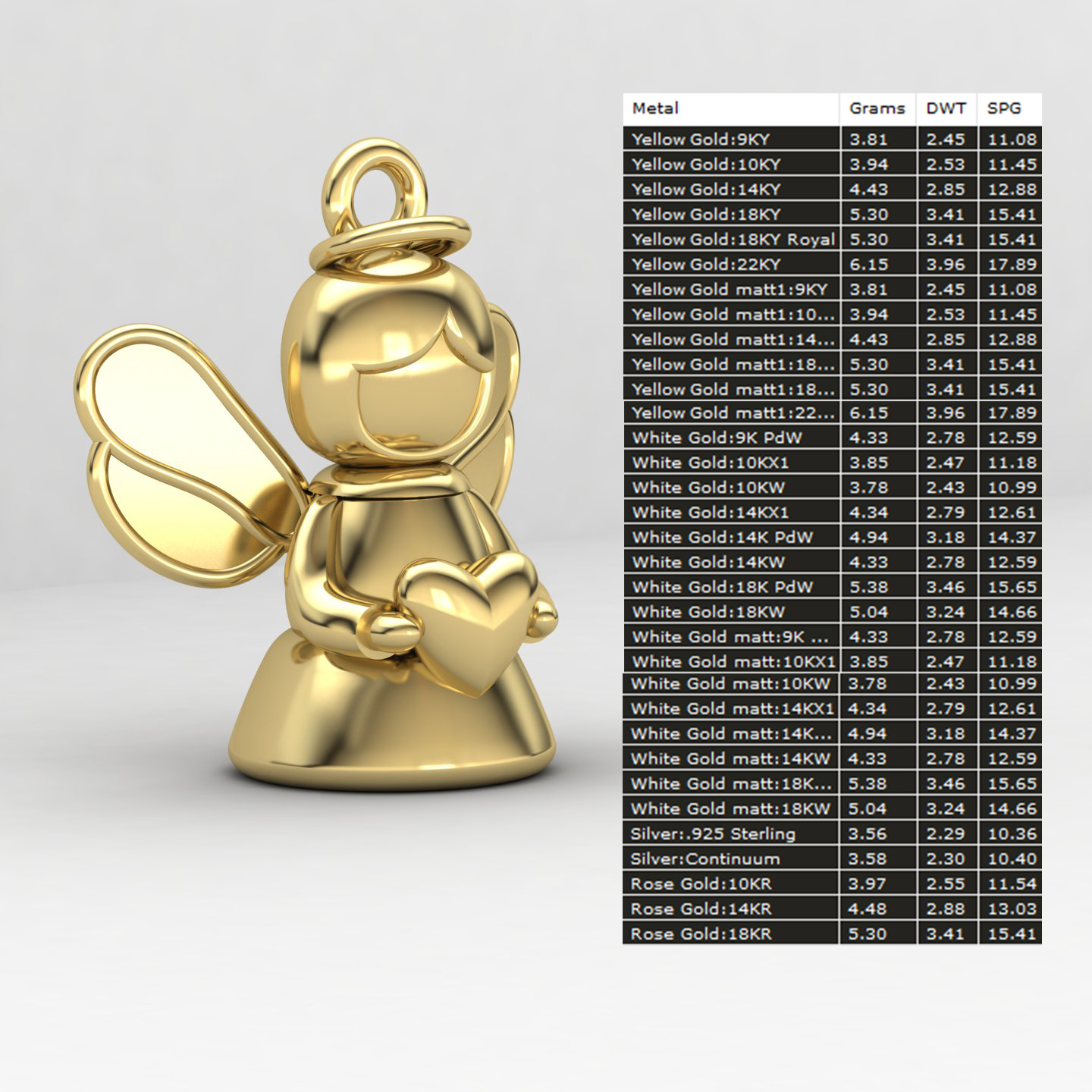
Task: Click the gold heart held by angel
Action: [x=474, y=618]
